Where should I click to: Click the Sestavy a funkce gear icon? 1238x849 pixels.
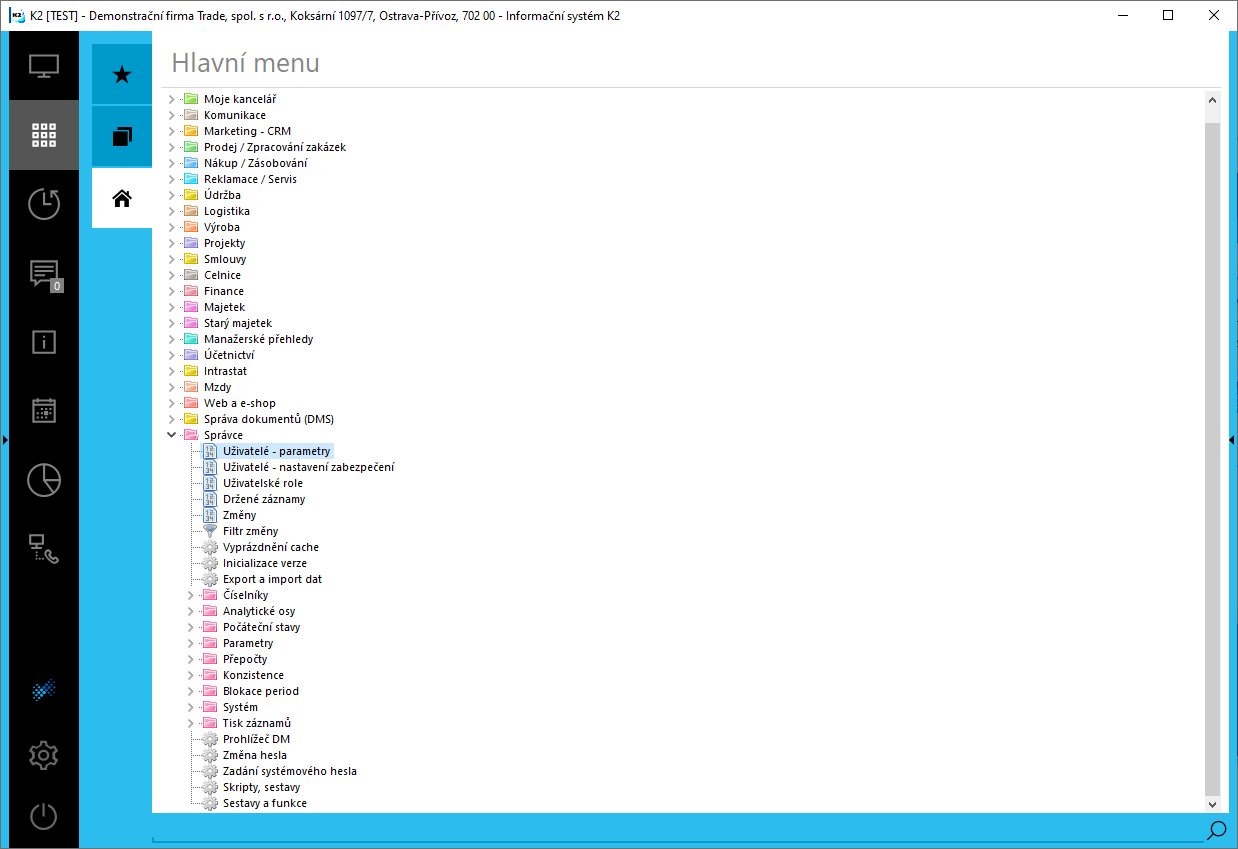click(210, 803)
